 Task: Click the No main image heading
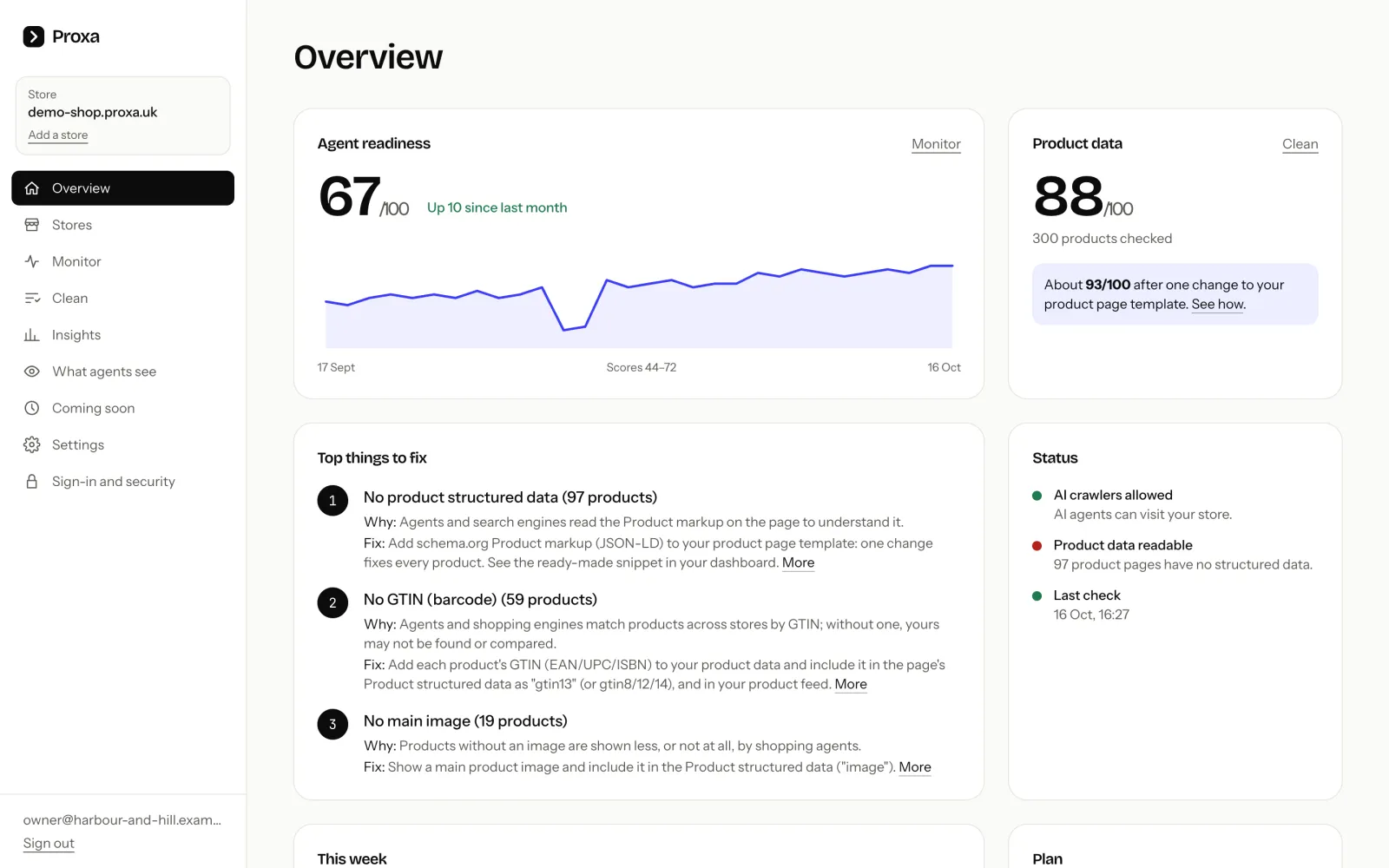click(465, 721)
